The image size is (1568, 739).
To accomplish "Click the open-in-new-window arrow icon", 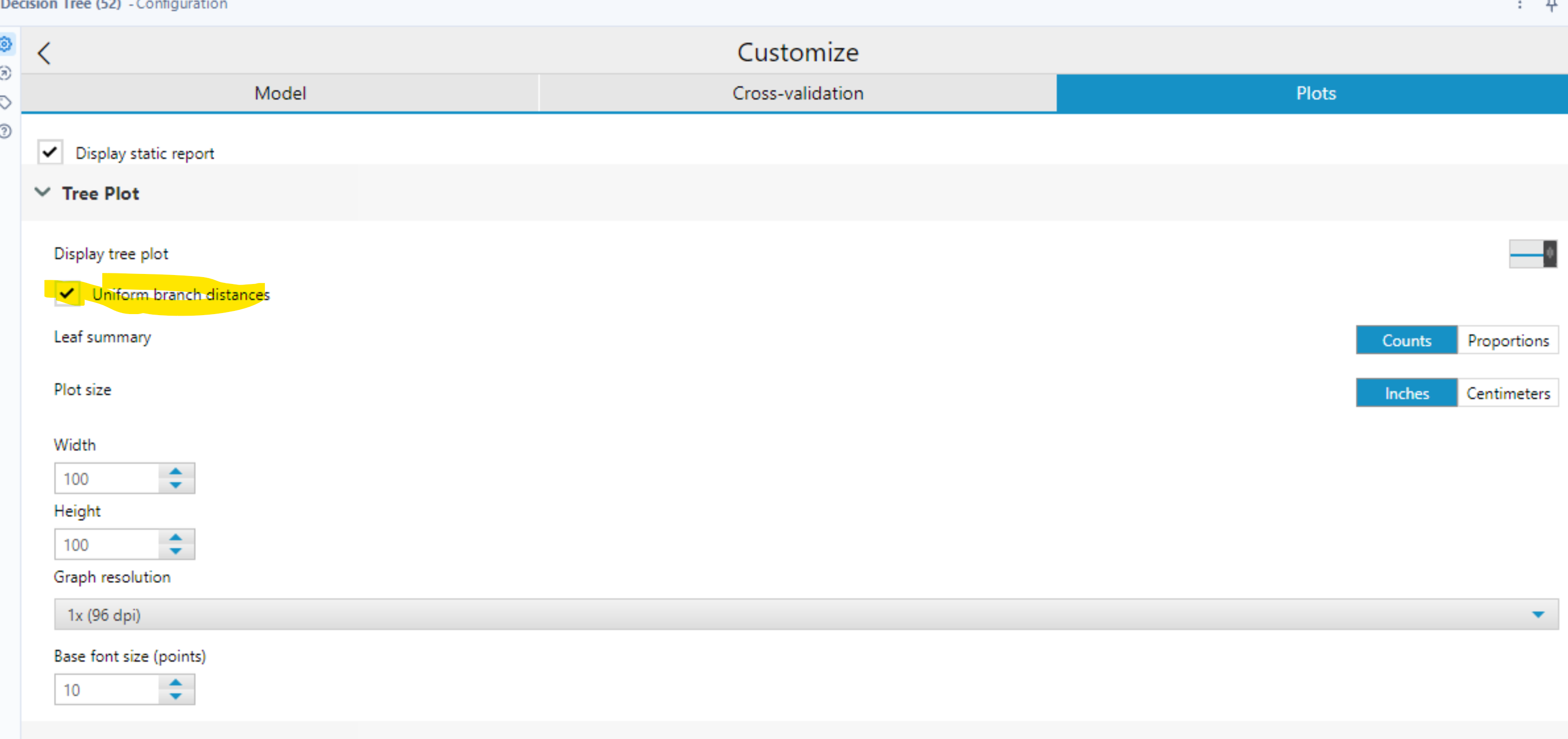I will (6, 73).
